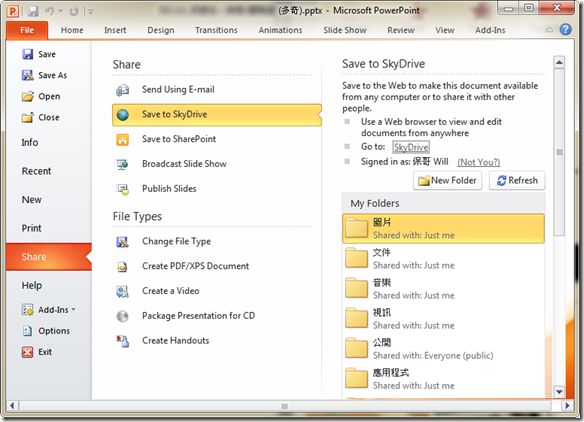
Task: Click the Refresh button
Action: pos(517,181)
